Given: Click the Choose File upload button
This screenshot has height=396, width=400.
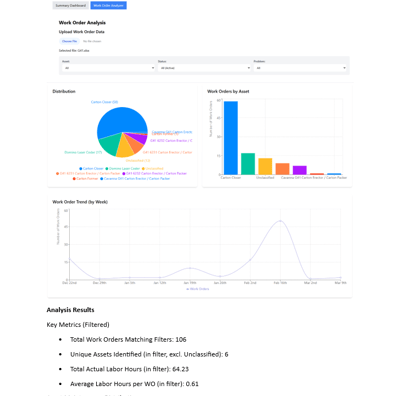Looking at the screenshot, I should (x=69, y=41).
